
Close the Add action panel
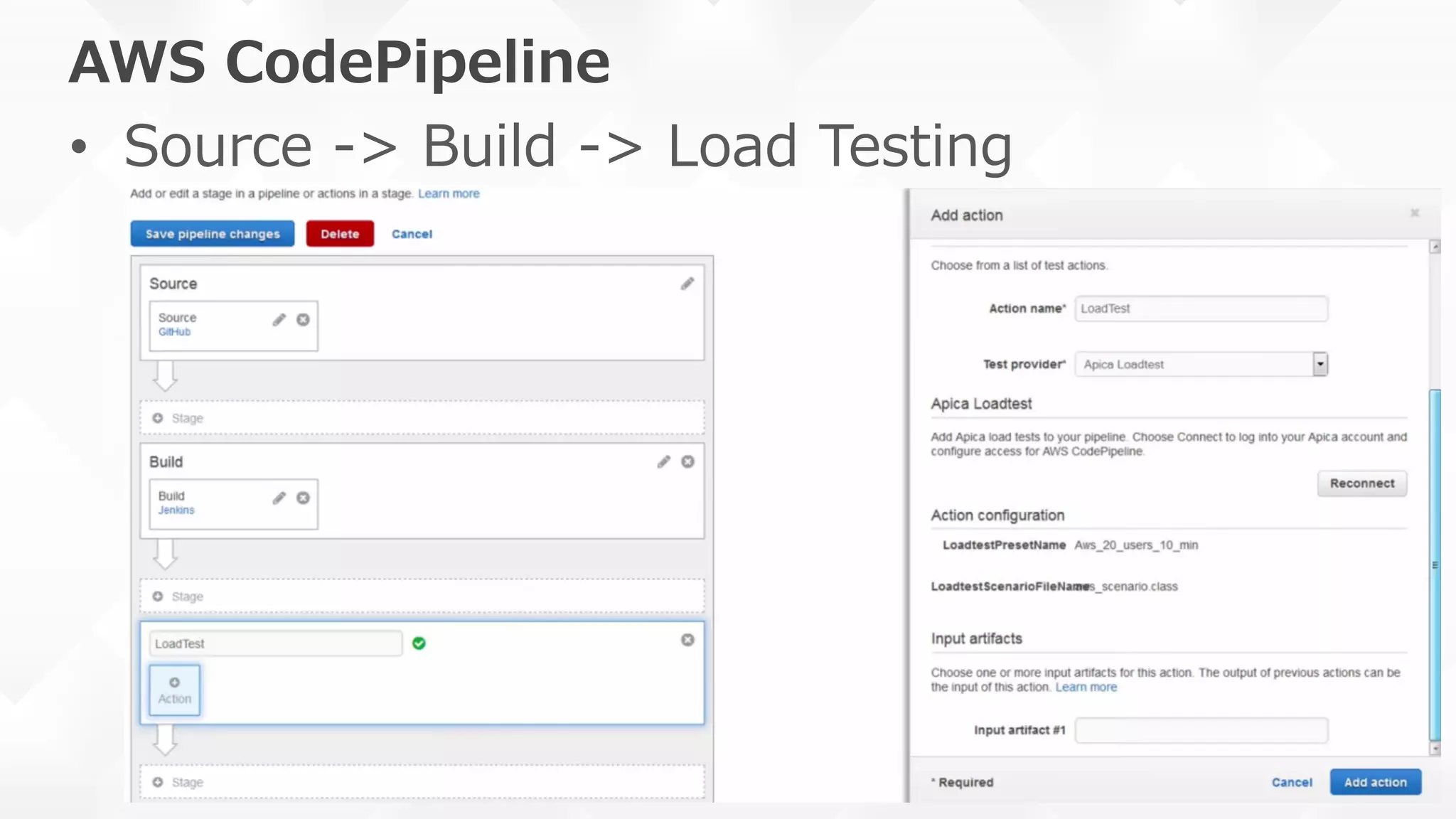click(1415, 213)
